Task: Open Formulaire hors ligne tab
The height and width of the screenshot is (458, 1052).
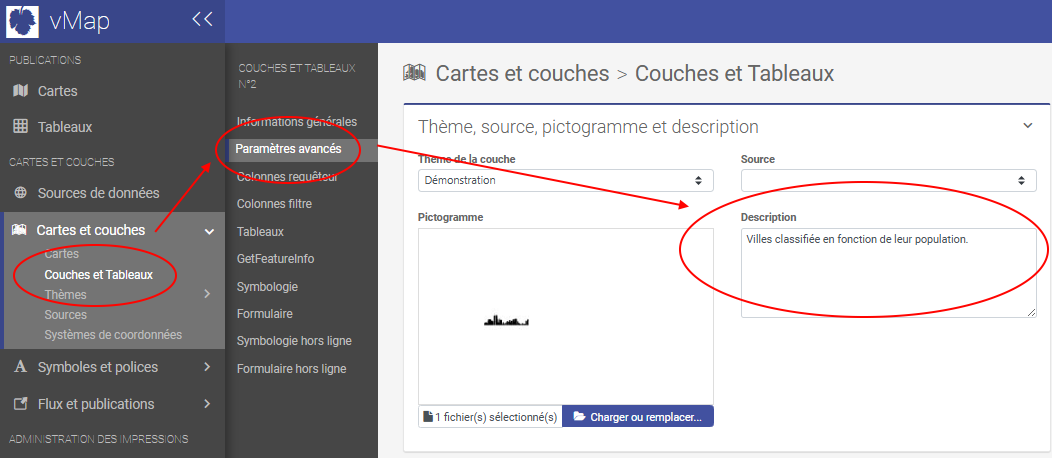Action: (291, 369)
